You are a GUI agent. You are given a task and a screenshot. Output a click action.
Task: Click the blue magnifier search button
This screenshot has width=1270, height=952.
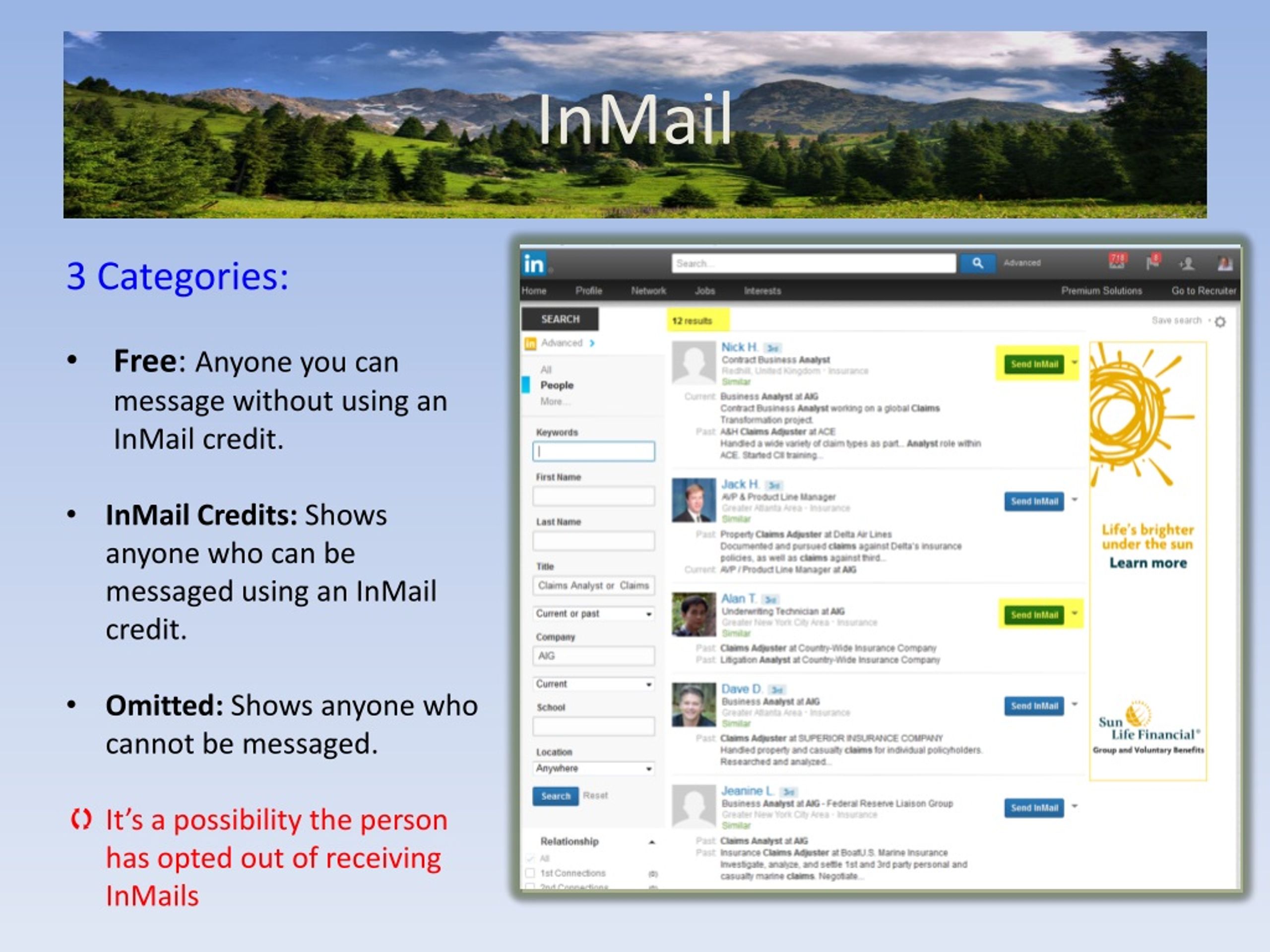point(977,263)
